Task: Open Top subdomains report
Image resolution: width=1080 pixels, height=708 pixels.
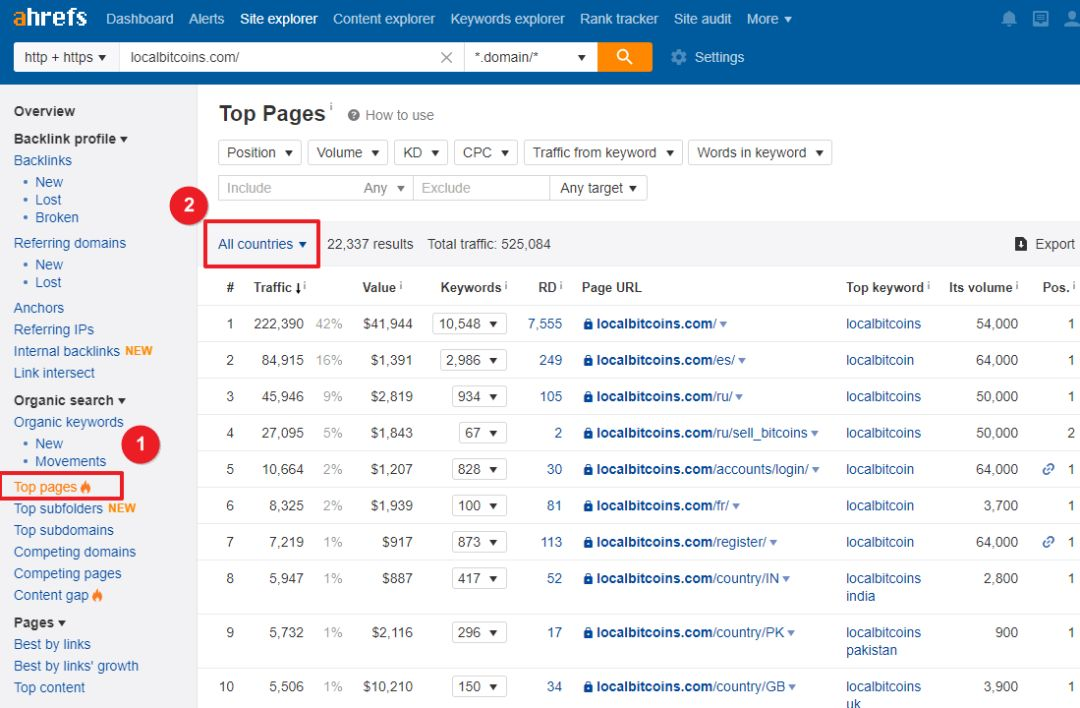Action: 63,530
